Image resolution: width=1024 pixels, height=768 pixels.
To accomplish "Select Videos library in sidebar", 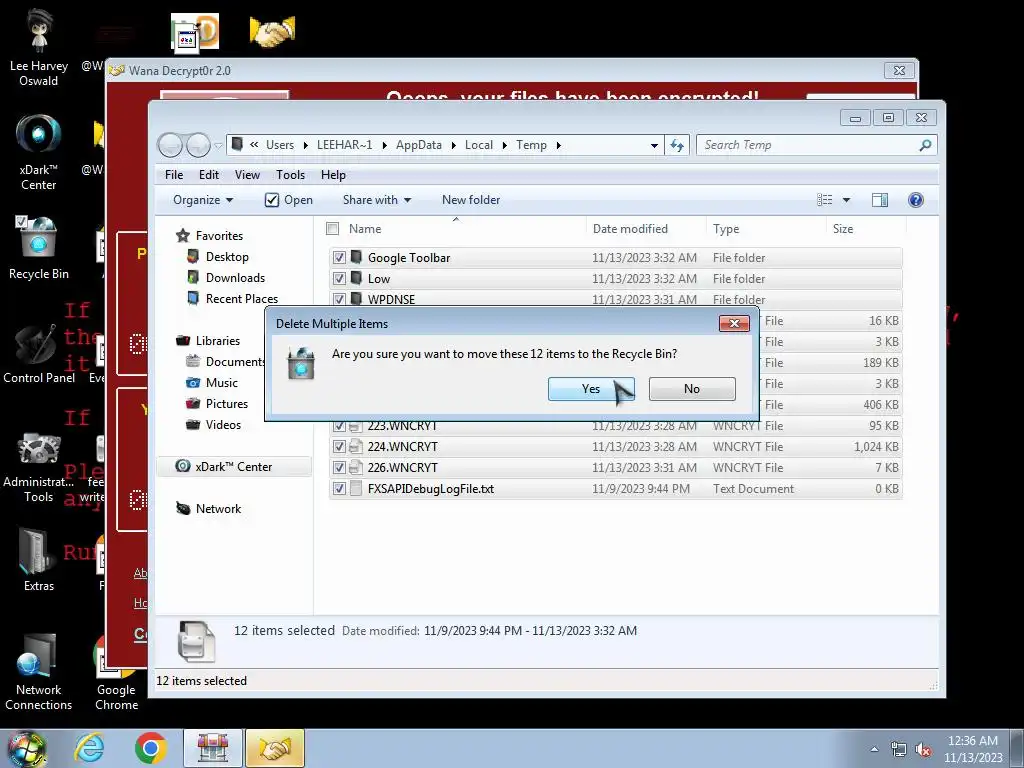I will coord(223,424).
